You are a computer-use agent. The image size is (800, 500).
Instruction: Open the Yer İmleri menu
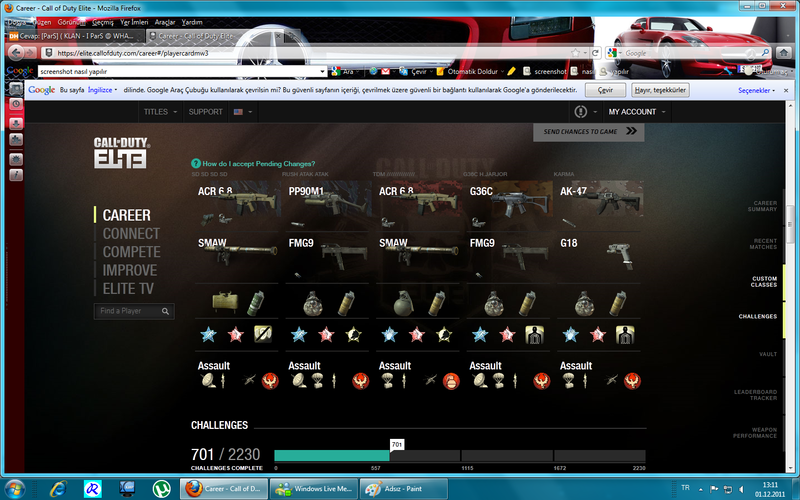pyautogui.click(x=134, y=22)
